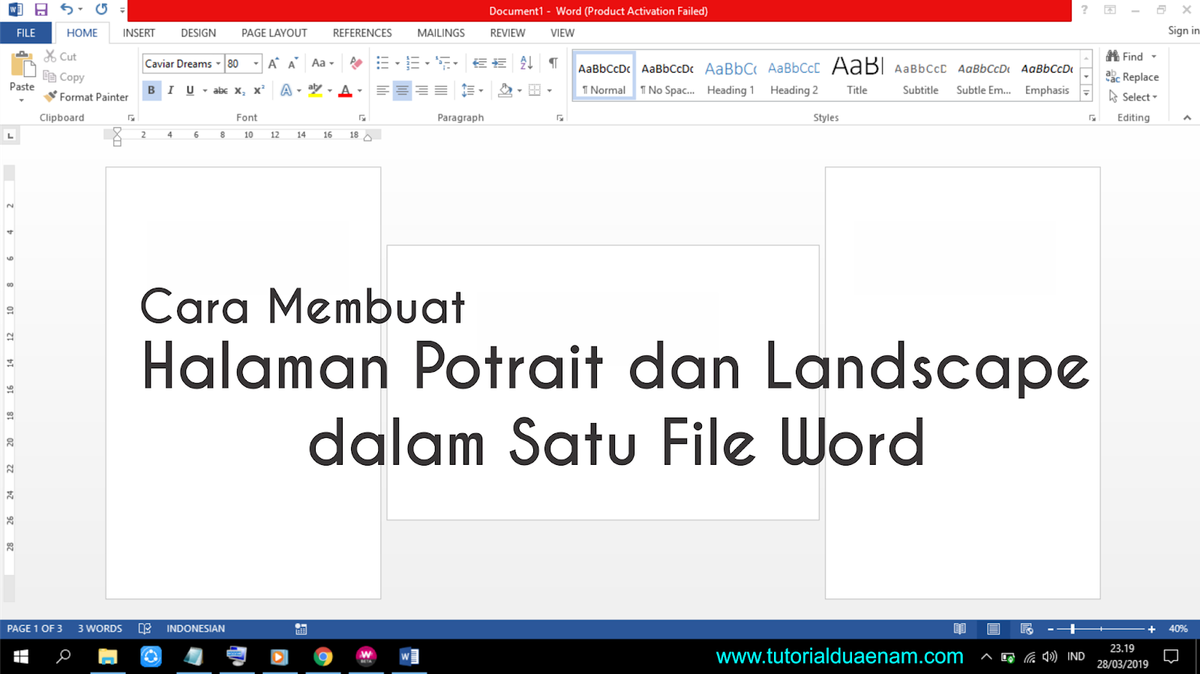The image size is (1200, 674).
Task: Toggle Print Layout view
Action: pyautogui.click(x=993, y=629)
